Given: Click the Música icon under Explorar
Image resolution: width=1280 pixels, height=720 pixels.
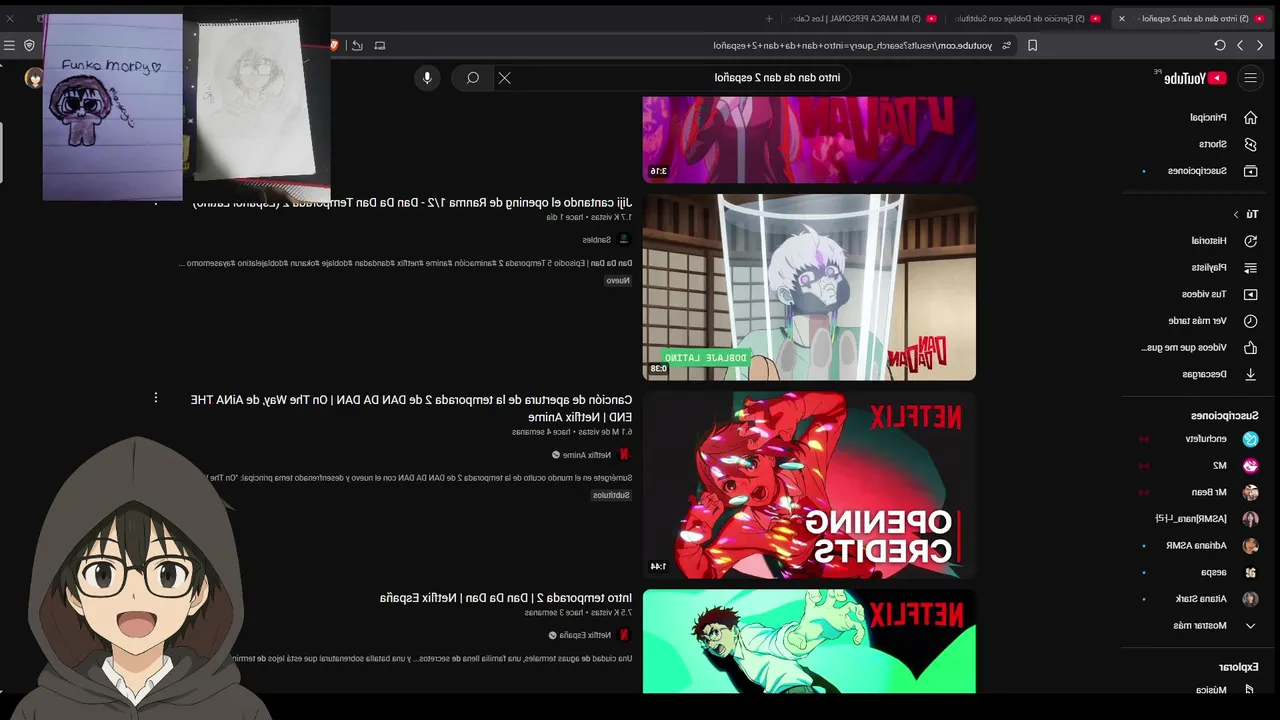Looking at the screenshot, I should point(1250,690).
